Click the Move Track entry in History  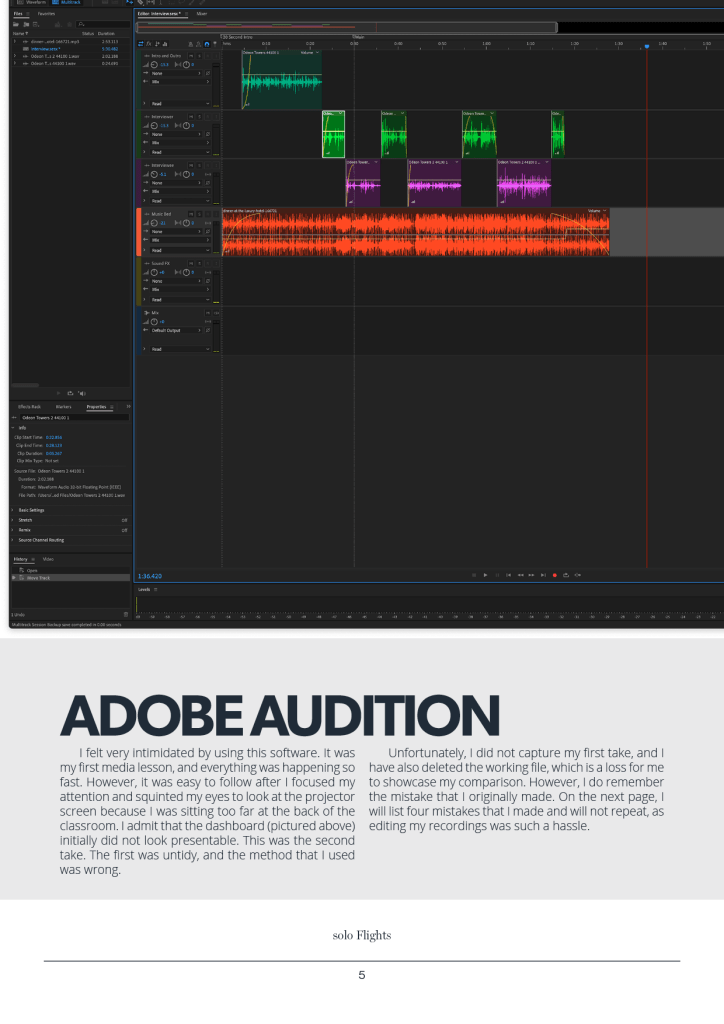point(38,578)
